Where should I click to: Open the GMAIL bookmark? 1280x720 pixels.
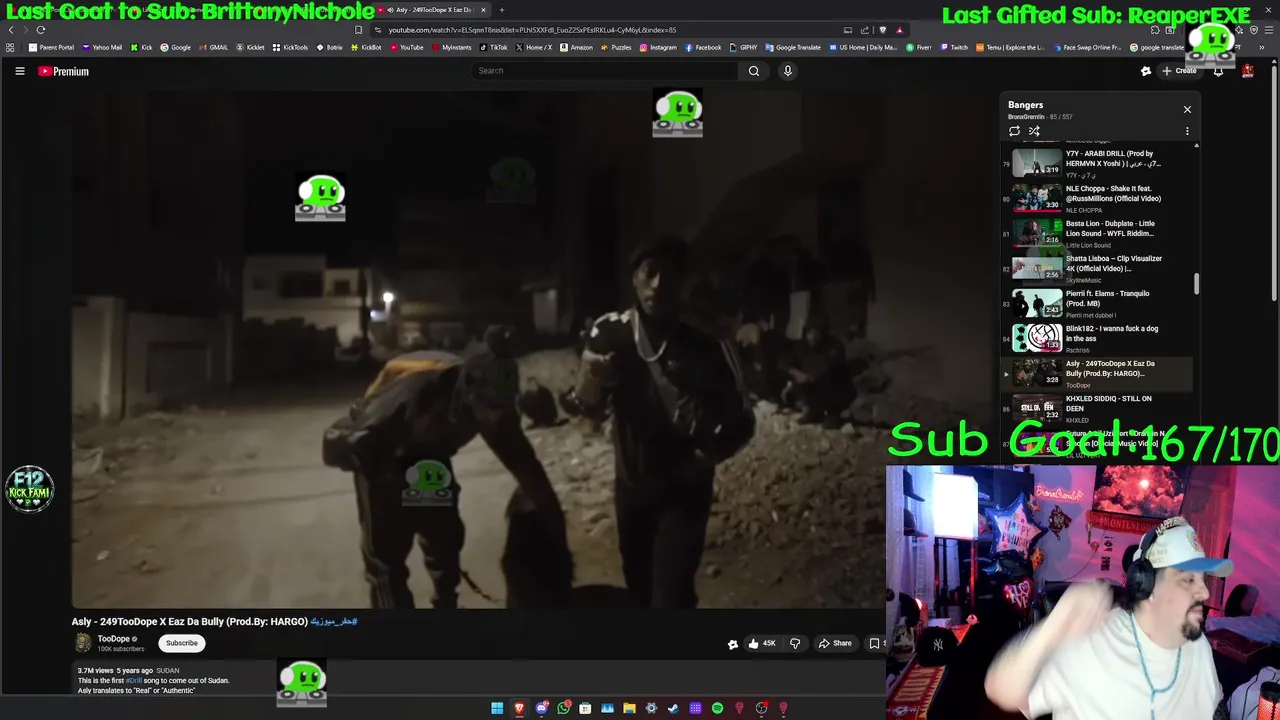(213, 47)
